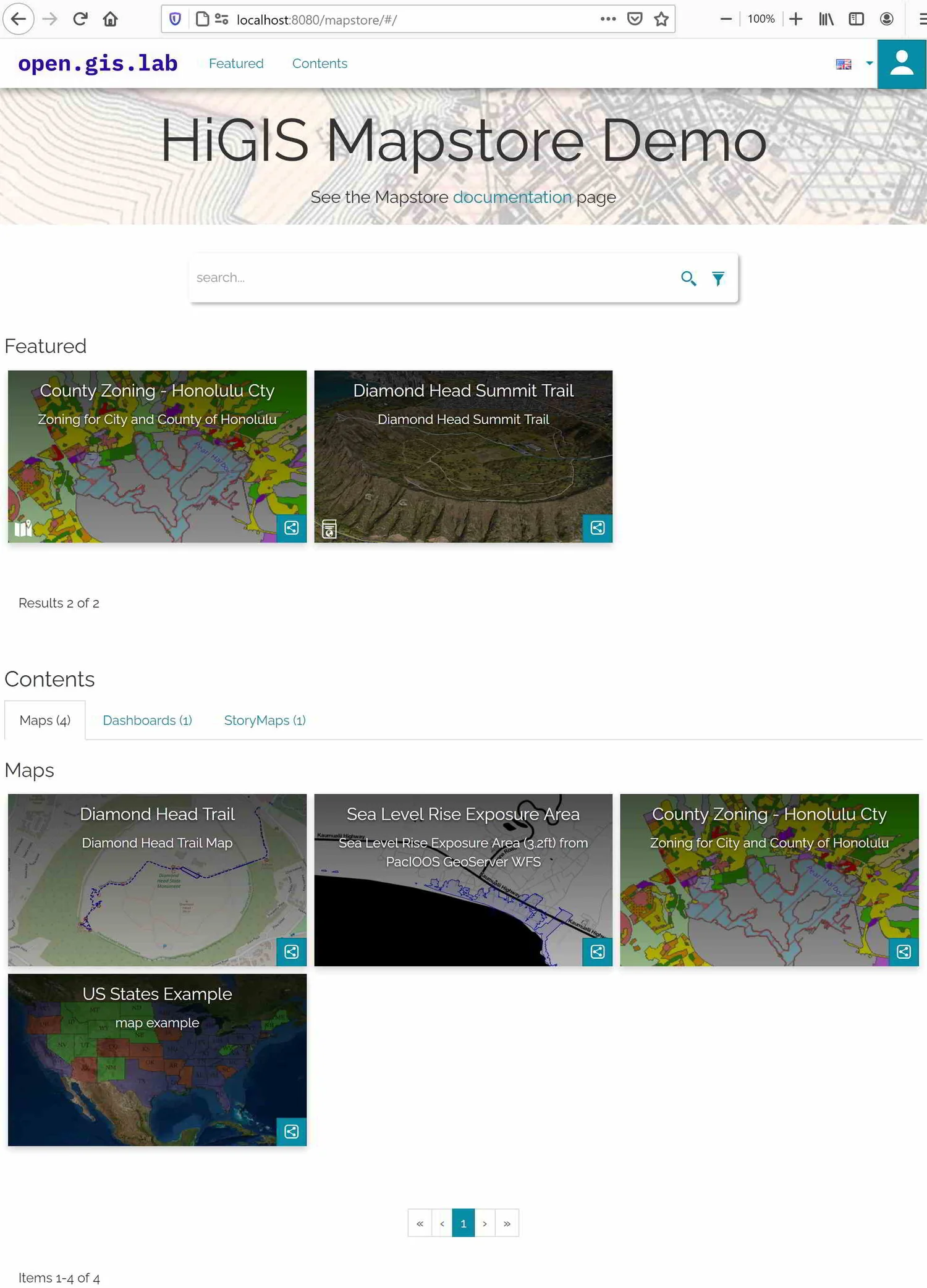Select page 1 in pagination
This screenshot has height=1288, width=927.
click(x=463, y=1223)
